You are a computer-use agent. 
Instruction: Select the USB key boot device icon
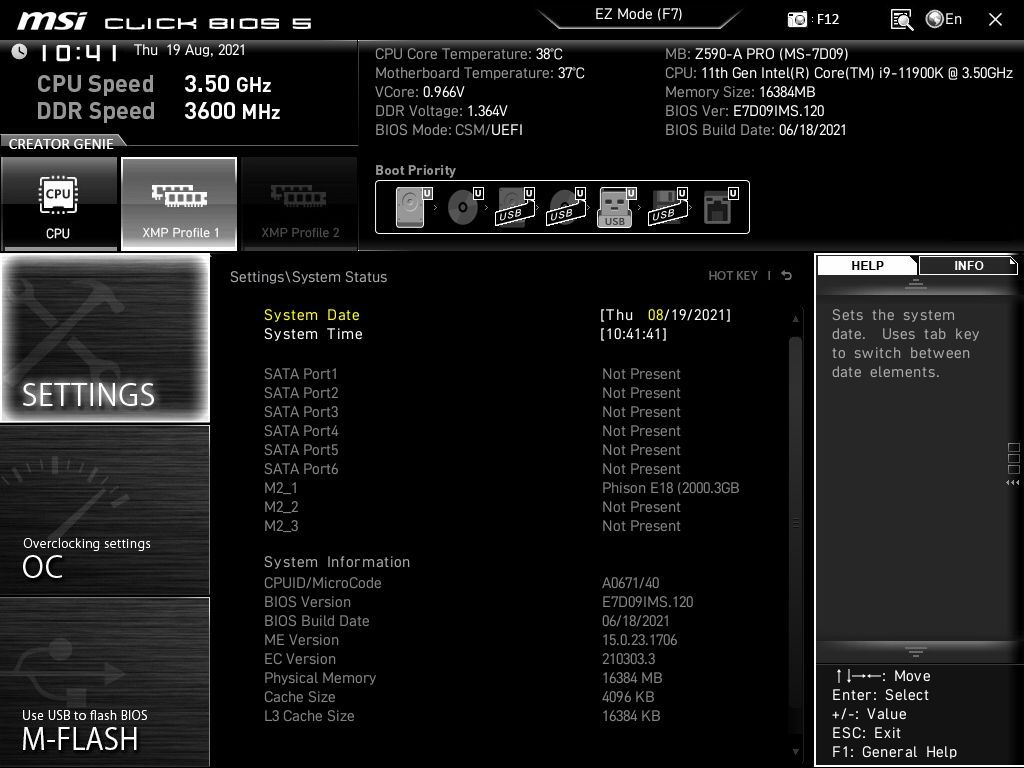click(x=616, y=207)
